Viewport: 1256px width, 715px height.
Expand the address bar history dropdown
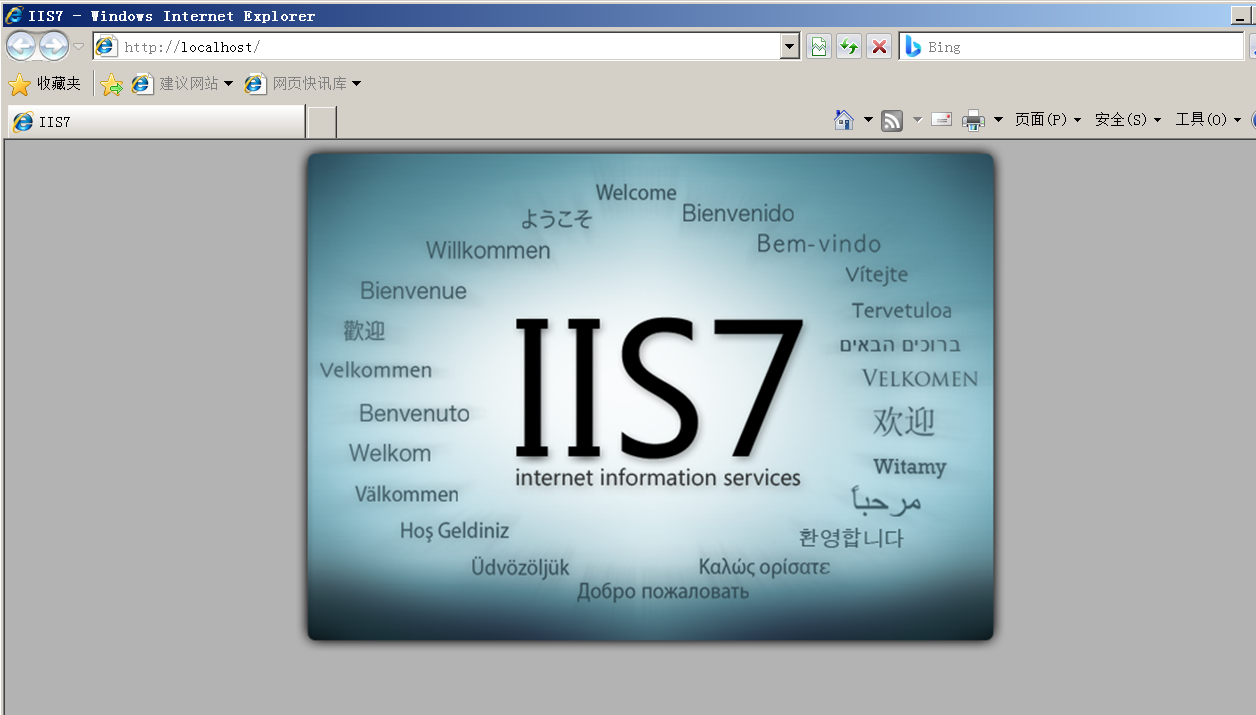click(x=790, y=47)
